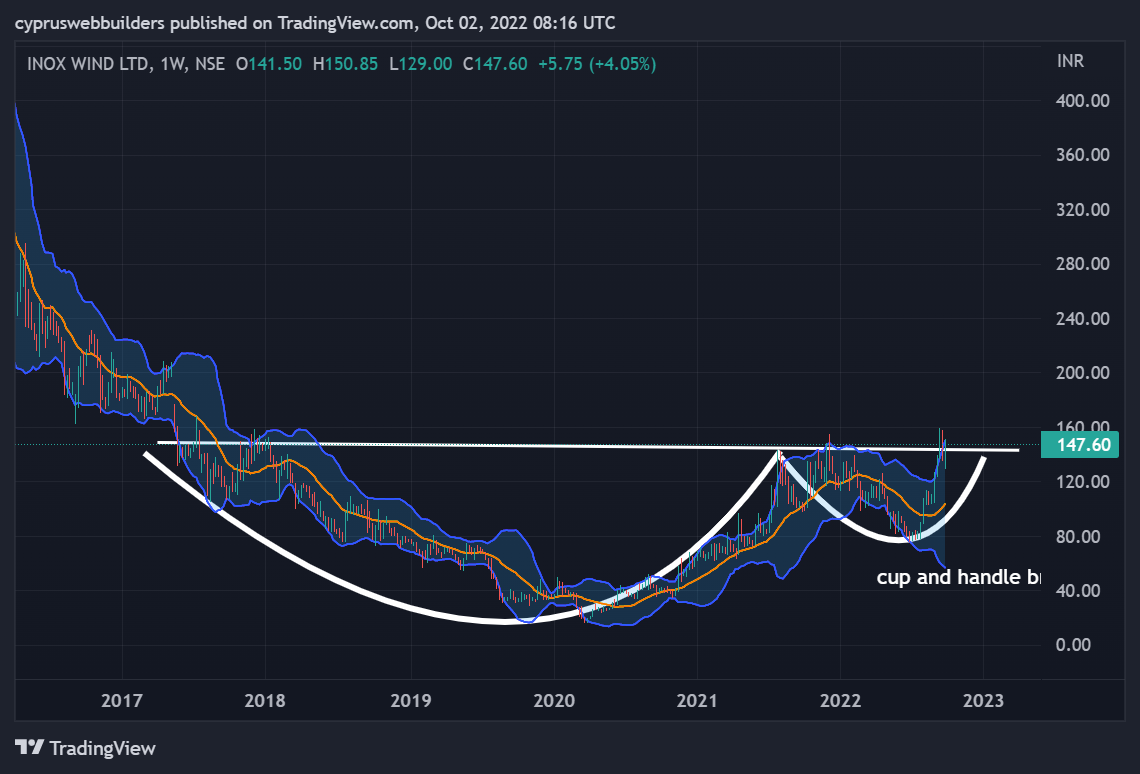Click the 2020 label on the time axis
1140x774 pixels.
(554, 701)
